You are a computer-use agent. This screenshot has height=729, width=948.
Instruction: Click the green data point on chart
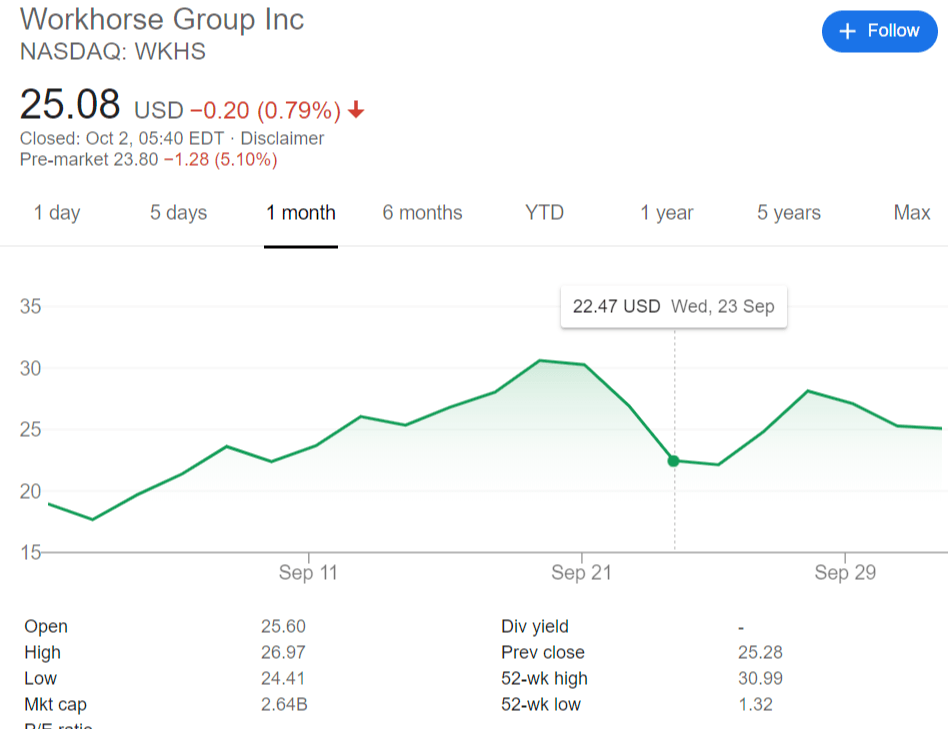(674, 461)
